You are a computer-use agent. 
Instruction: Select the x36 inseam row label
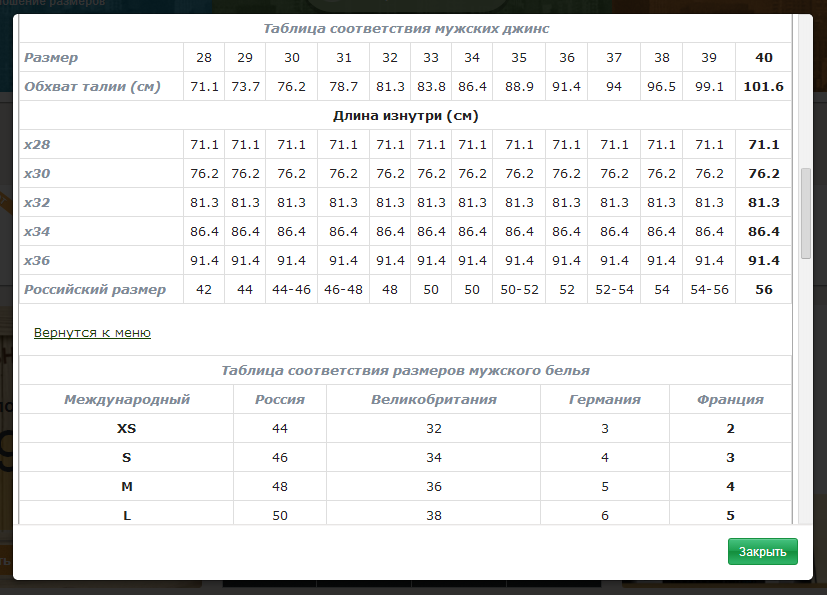[x=37, y=261]
